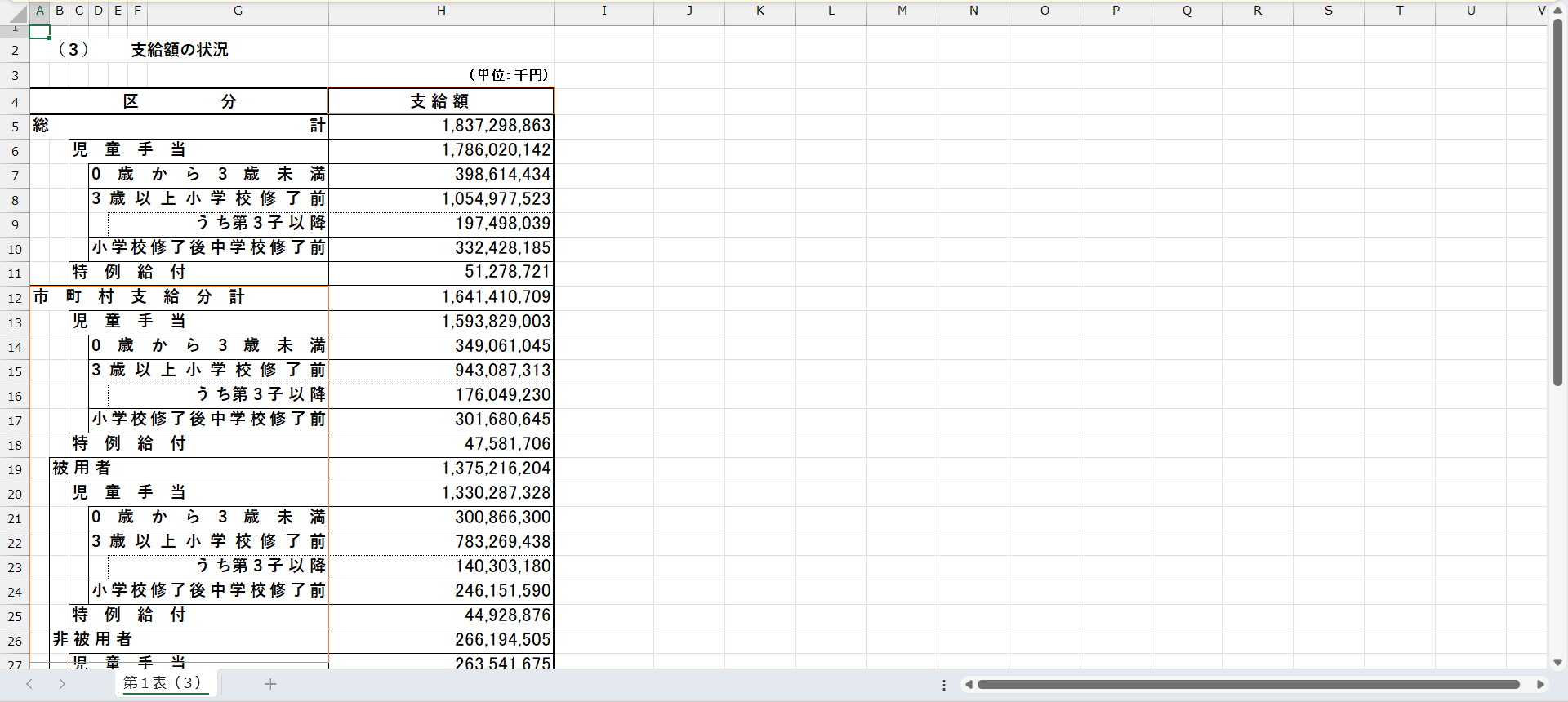Select the 被用者 row label

(188, 469)
